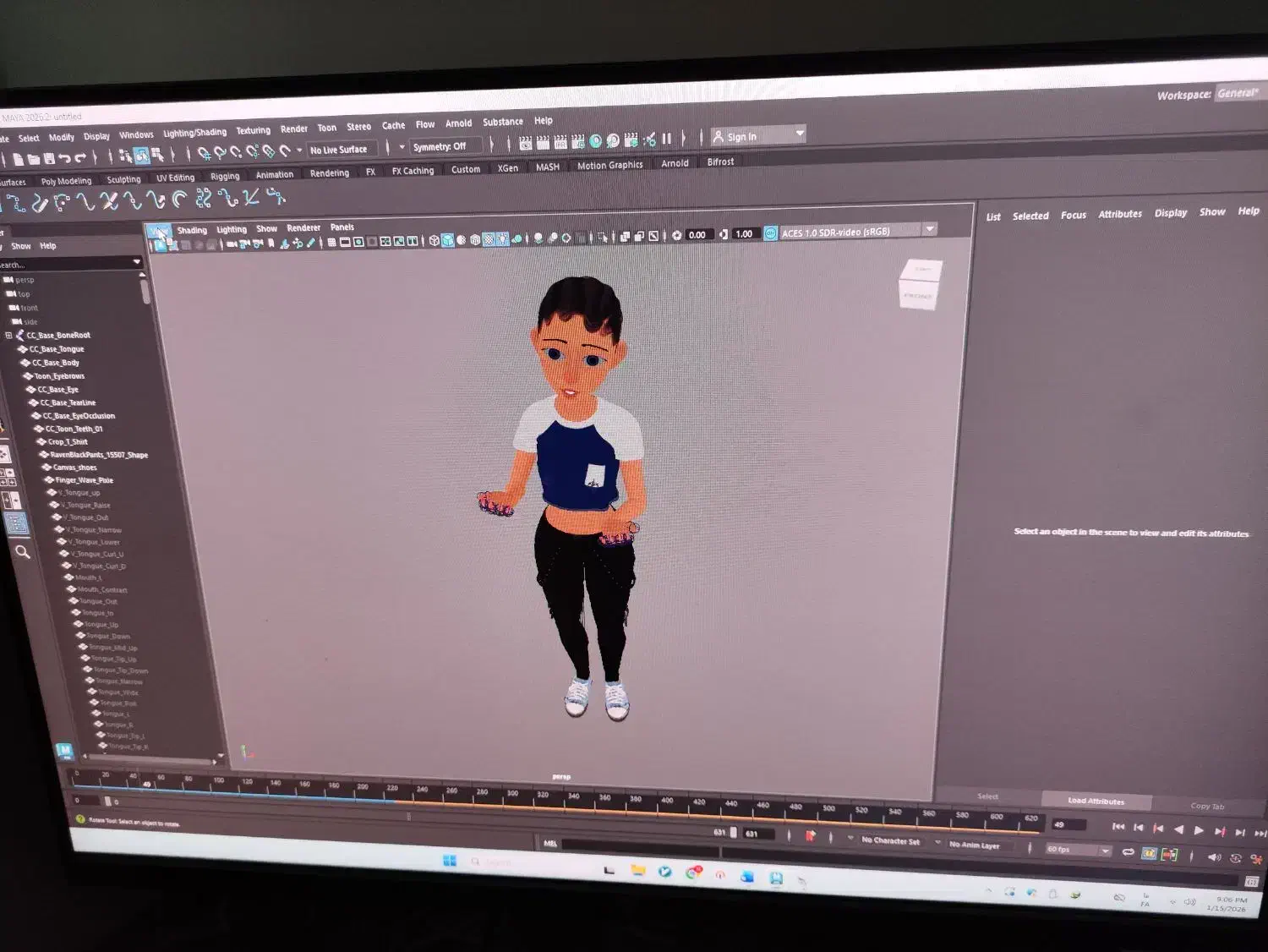Image resolution: width=1268 pixels, height=952 pixels.
Task: Open the Rigging menu
Action: pyautogui.click(x=225, y=176)
